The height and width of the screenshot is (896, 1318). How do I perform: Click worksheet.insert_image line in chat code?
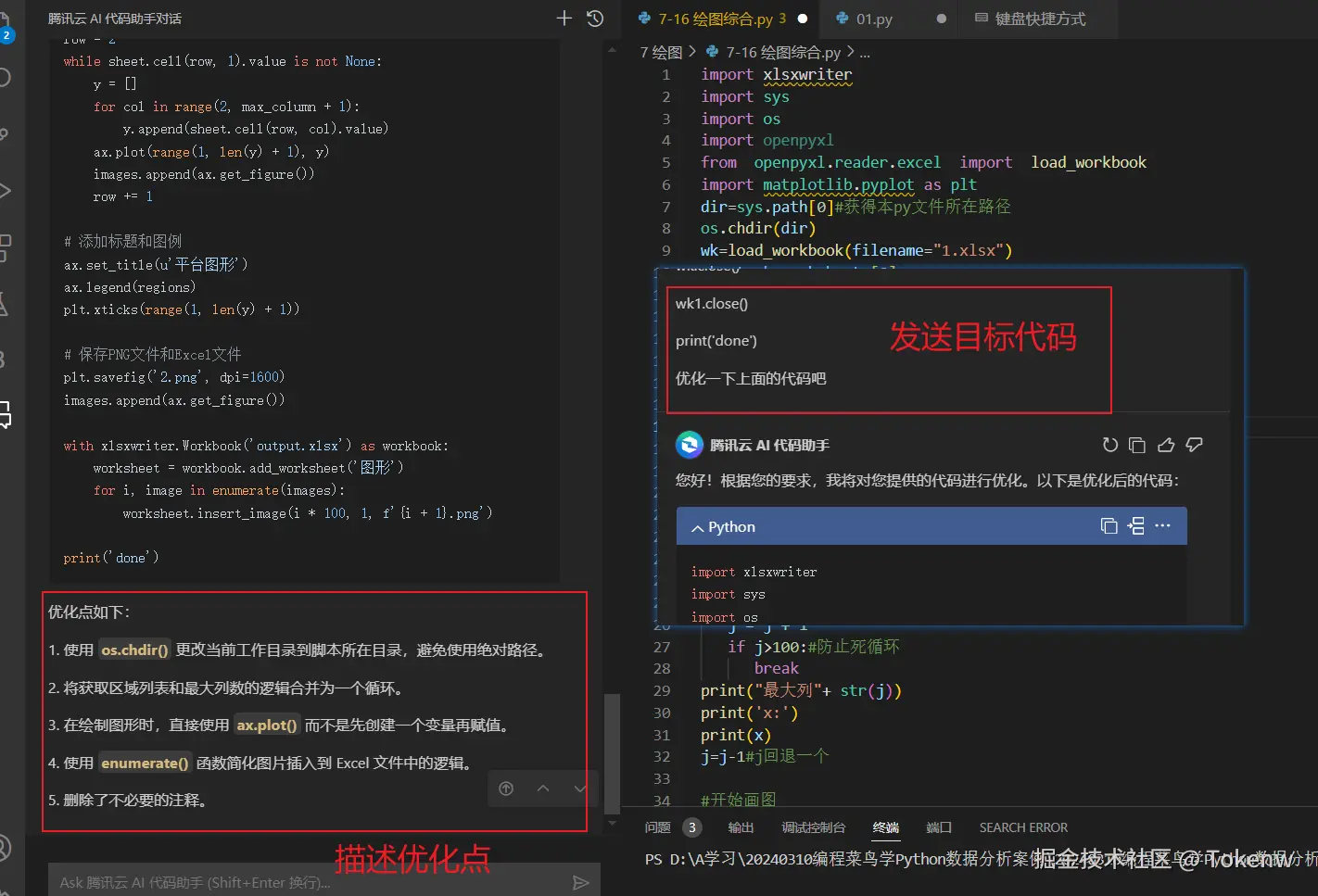pyautogui.click(x=308, y=512)
